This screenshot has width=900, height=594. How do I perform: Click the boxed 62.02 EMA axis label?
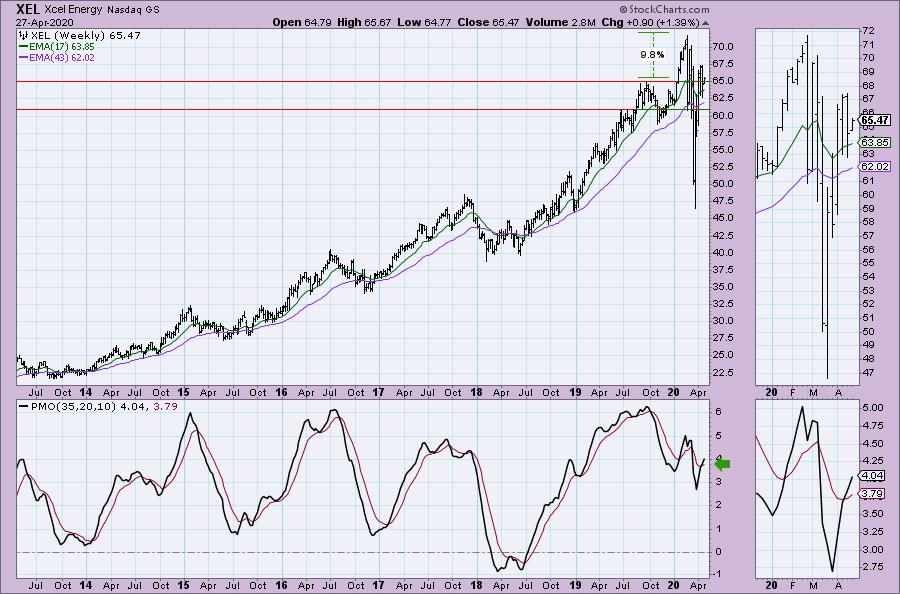[875, 166]
